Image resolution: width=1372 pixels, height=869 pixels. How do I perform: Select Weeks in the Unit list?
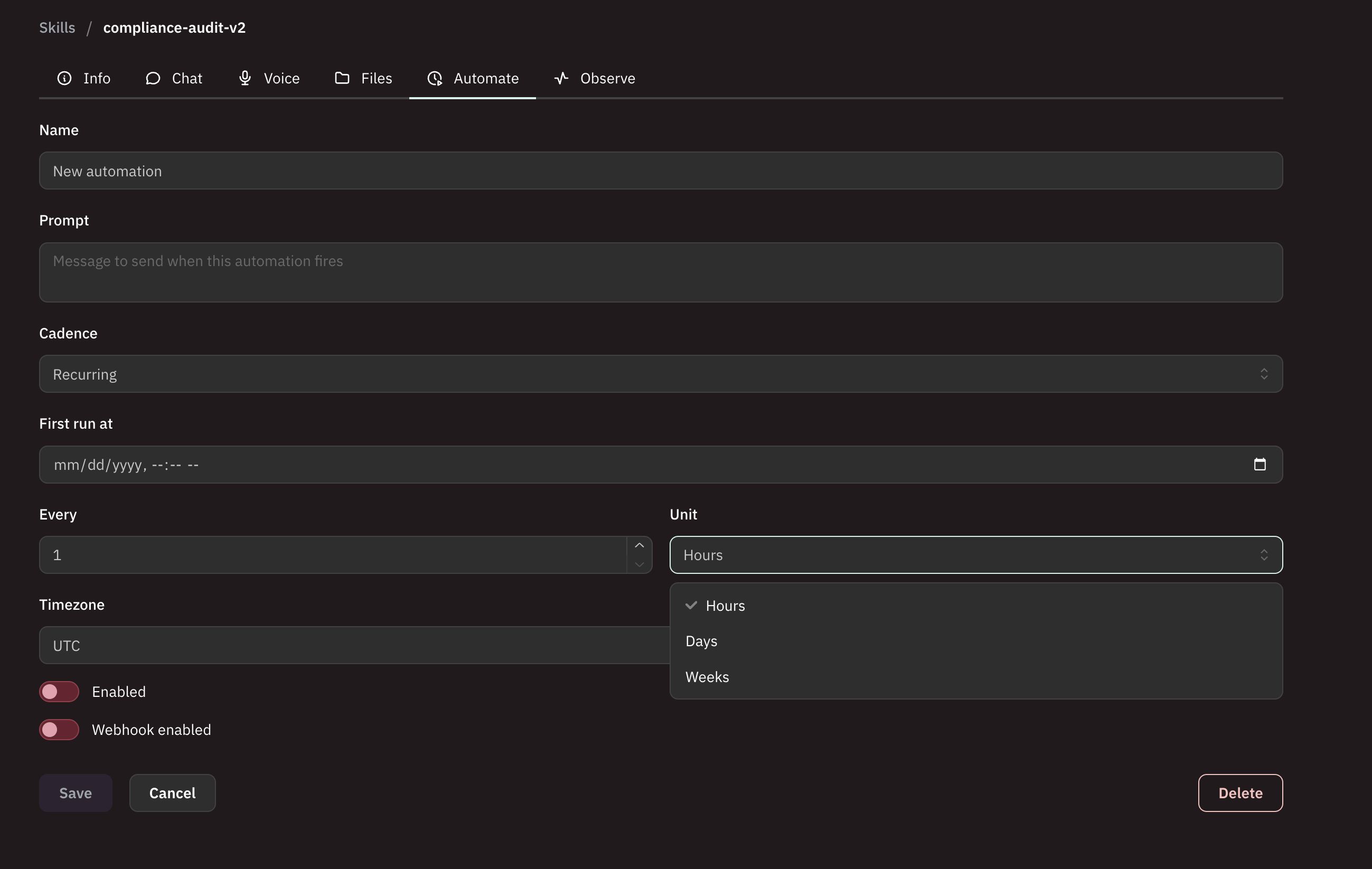(x=707, y=677)
